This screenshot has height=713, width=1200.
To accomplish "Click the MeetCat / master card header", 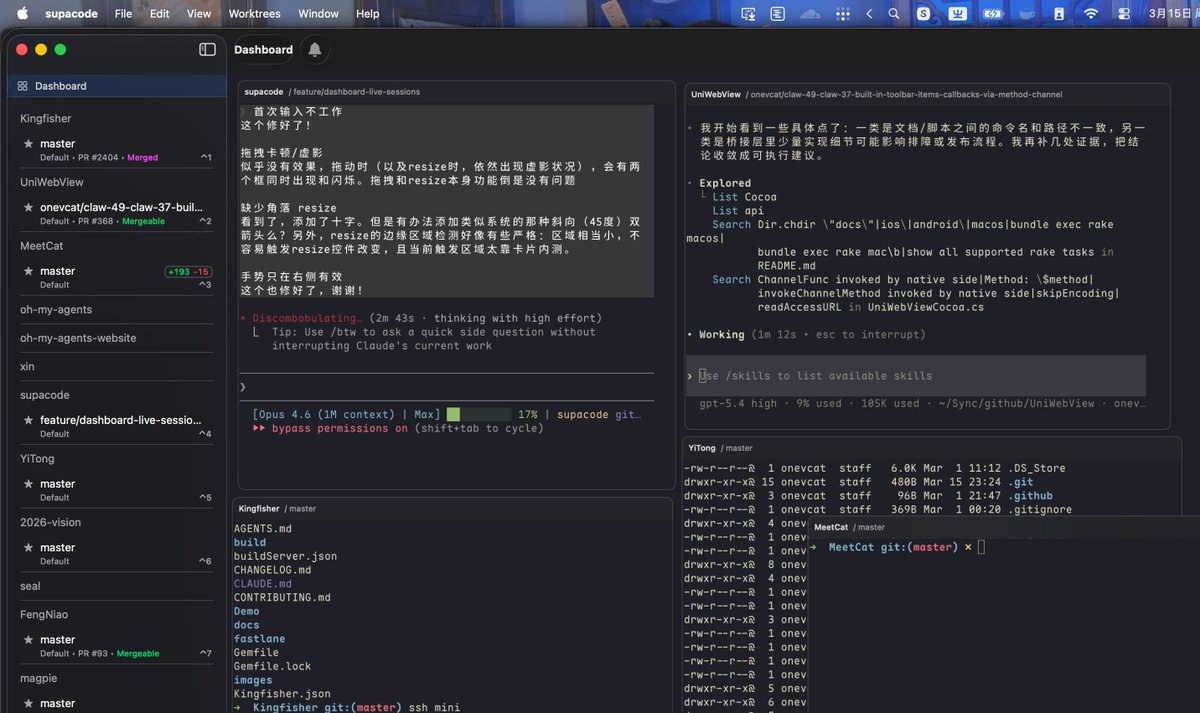I will [1004, 527].
